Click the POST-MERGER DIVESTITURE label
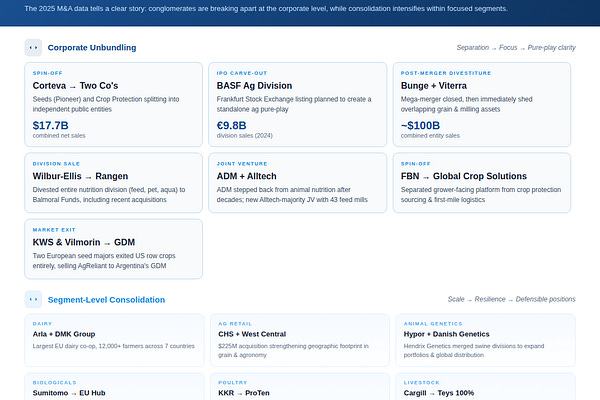Image resolution: width=600 pixels, height=400 pixels. click(x=446, y=73)
